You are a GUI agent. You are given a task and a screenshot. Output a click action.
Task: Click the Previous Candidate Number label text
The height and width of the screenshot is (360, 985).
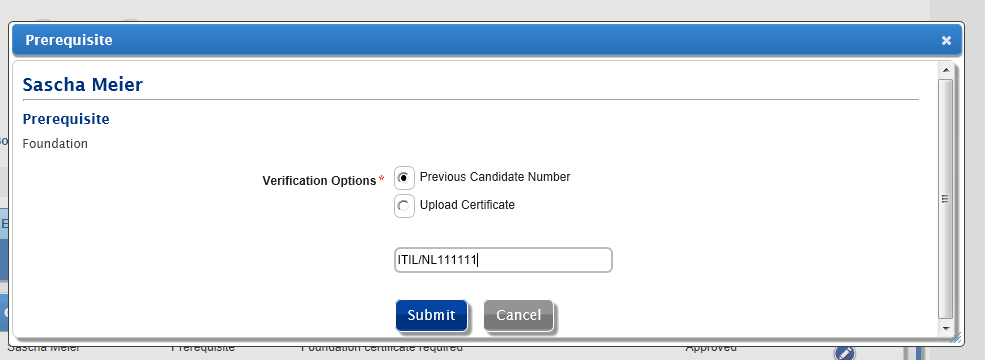pos(495,177)
